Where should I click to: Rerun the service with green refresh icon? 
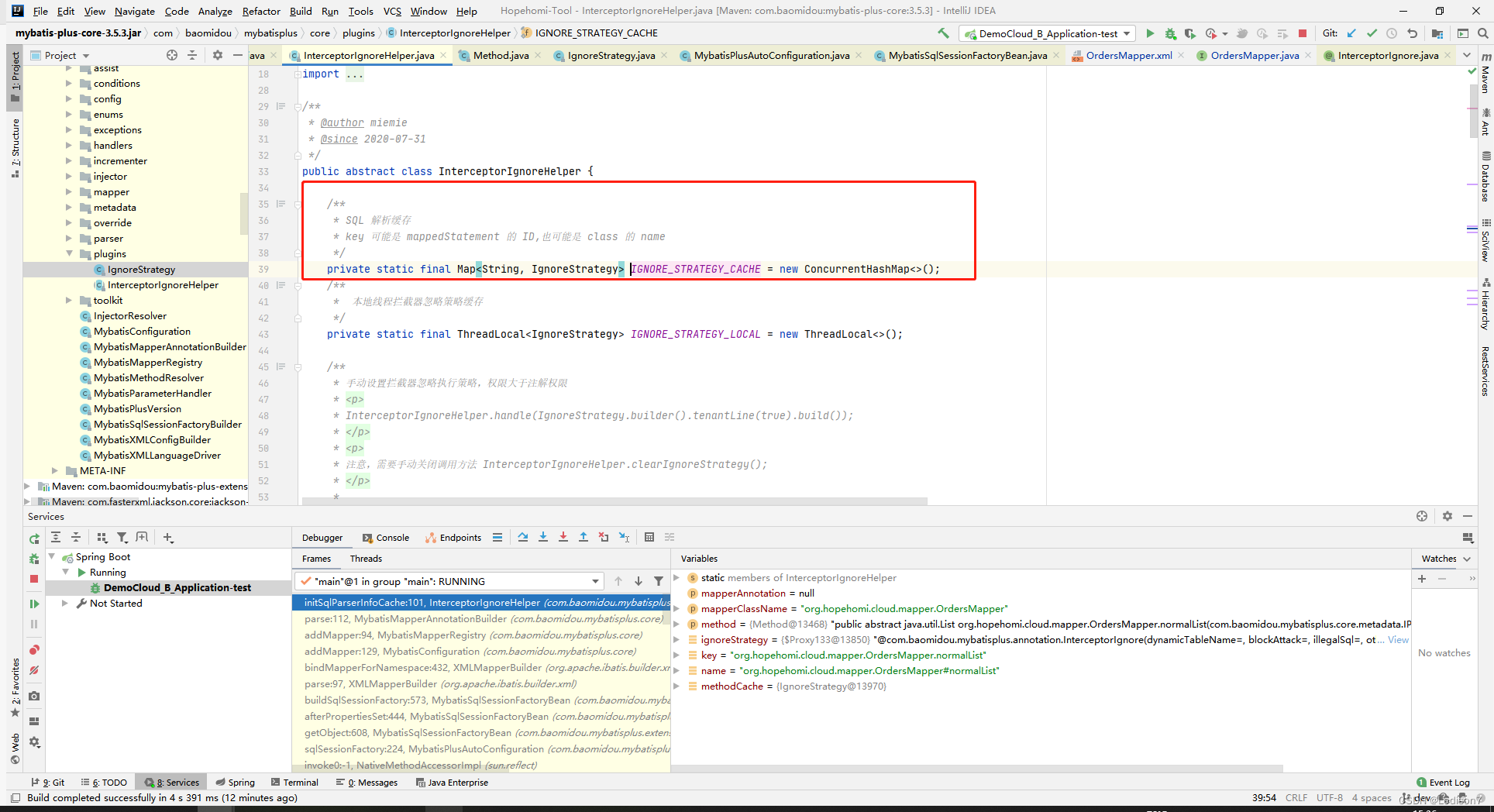pyautogui.click(x=34, y=538)
